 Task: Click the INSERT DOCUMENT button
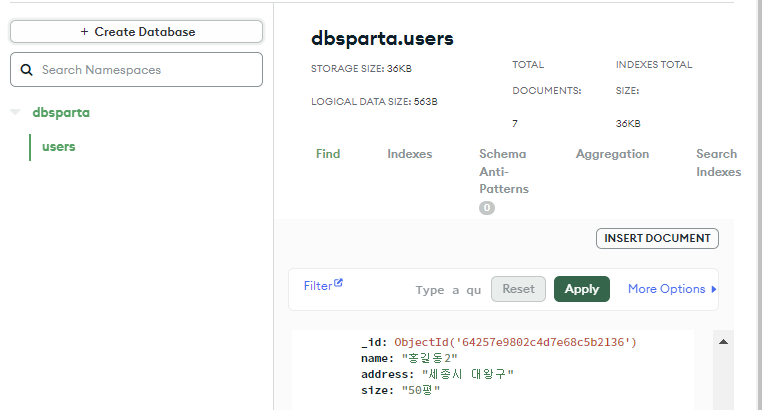tap(657, 238)
